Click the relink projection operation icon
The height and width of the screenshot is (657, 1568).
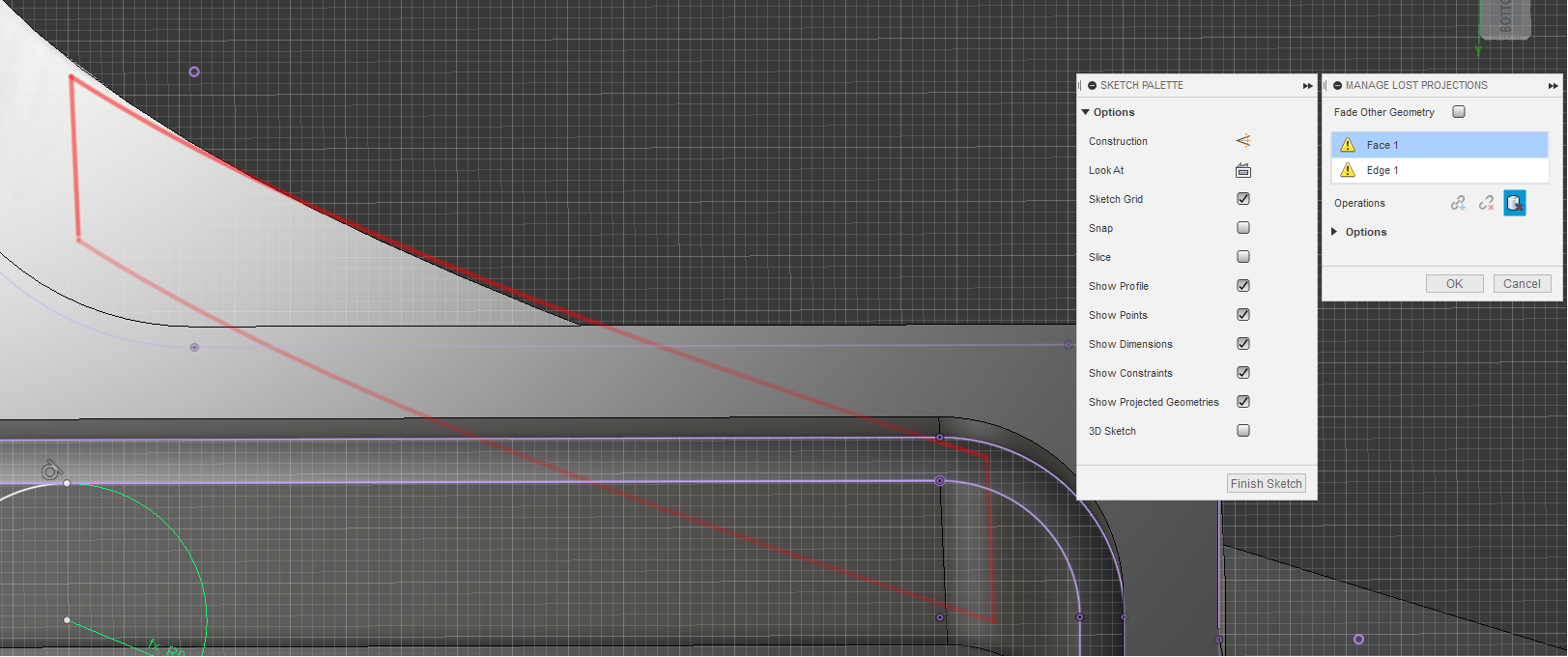(1458, 203)
